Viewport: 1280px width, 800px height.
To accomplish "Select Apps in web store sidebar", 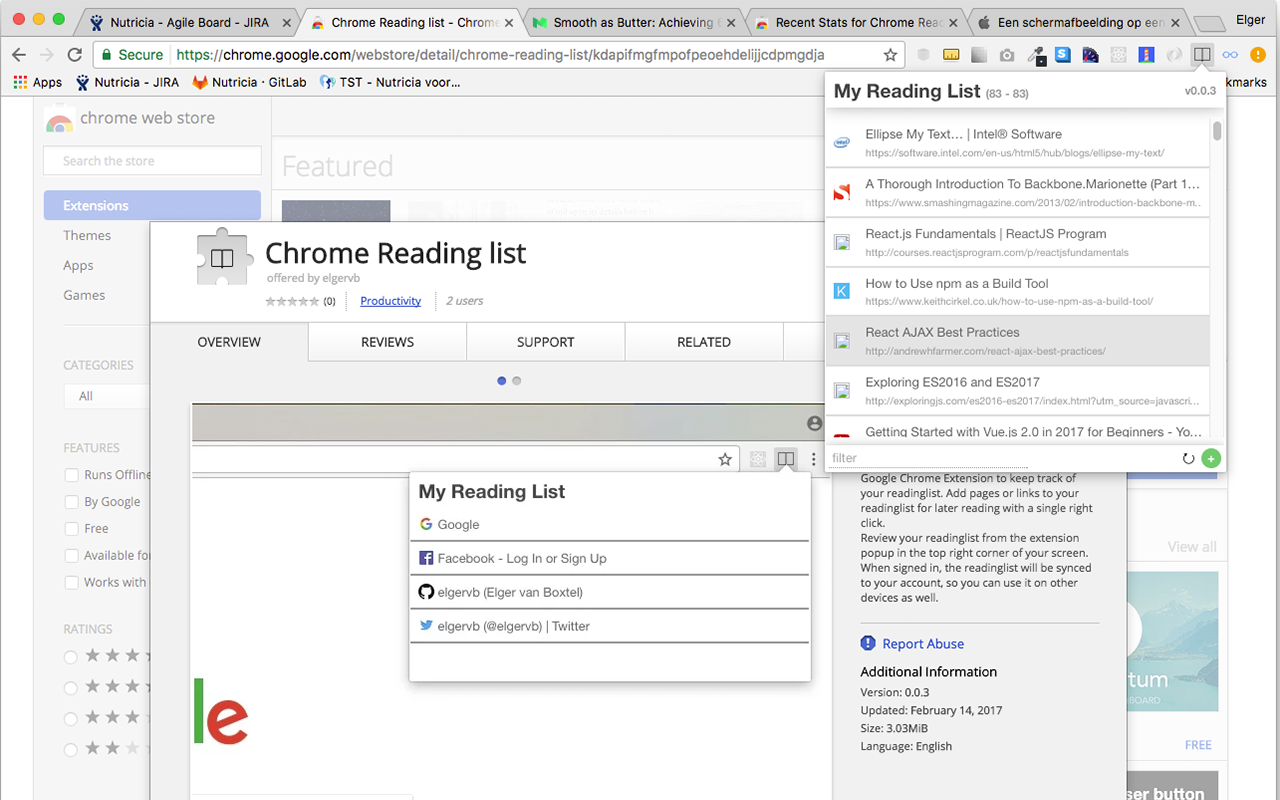I will click(x=78, y=266).
